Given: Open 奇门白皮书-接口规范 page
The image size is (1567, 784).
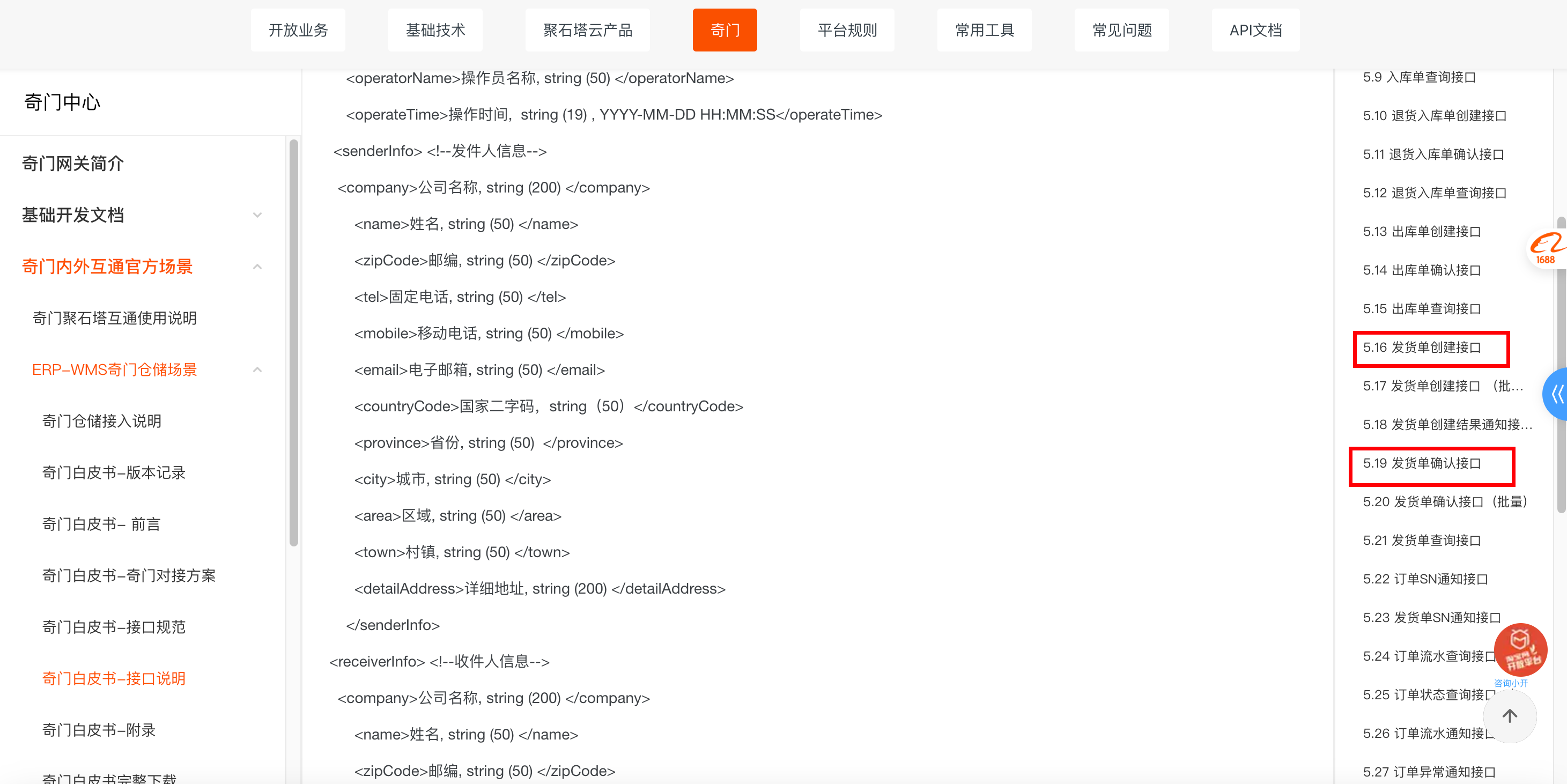Looking at the screenshot, I should pos(114,627).
